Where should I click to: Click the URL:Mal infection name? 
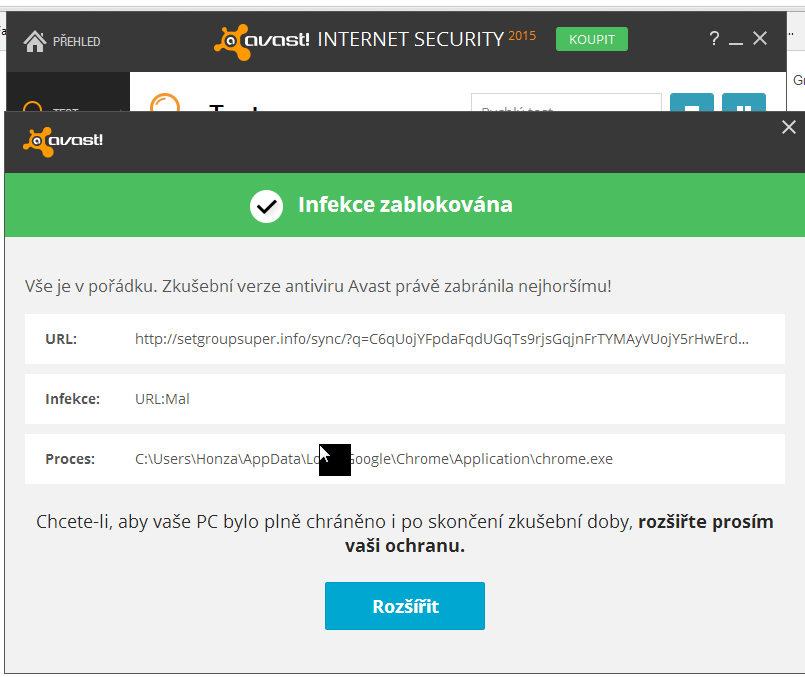pos(162,399)
